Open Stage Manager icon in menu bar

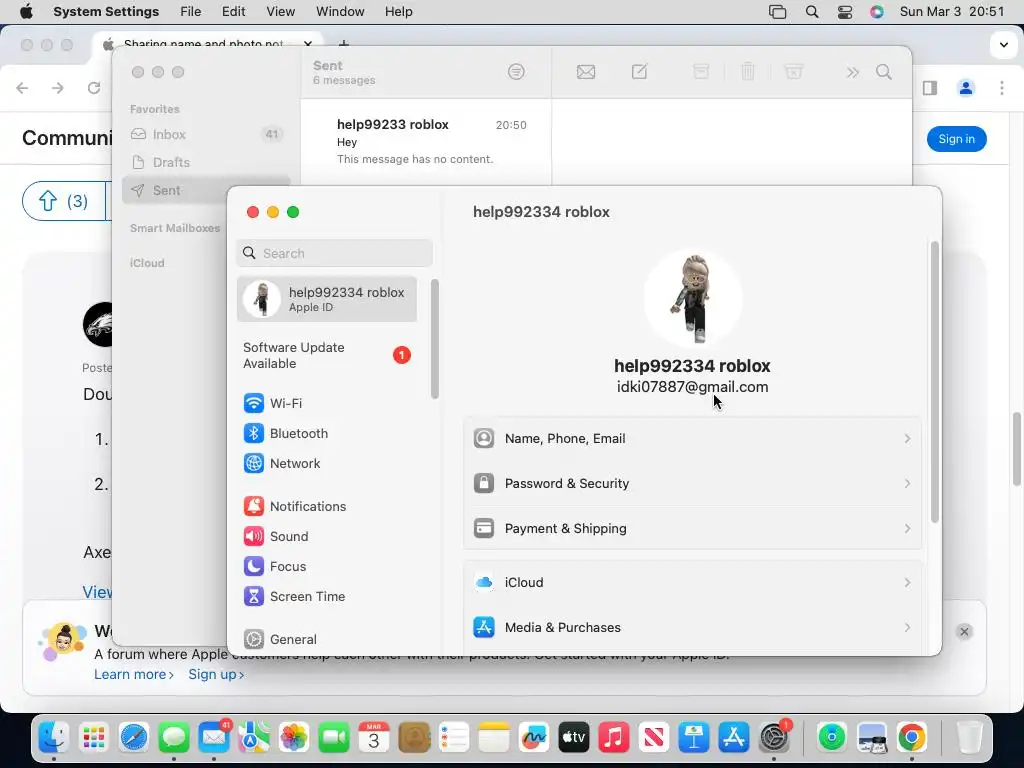pyautogui.click(x=777, y=11)
